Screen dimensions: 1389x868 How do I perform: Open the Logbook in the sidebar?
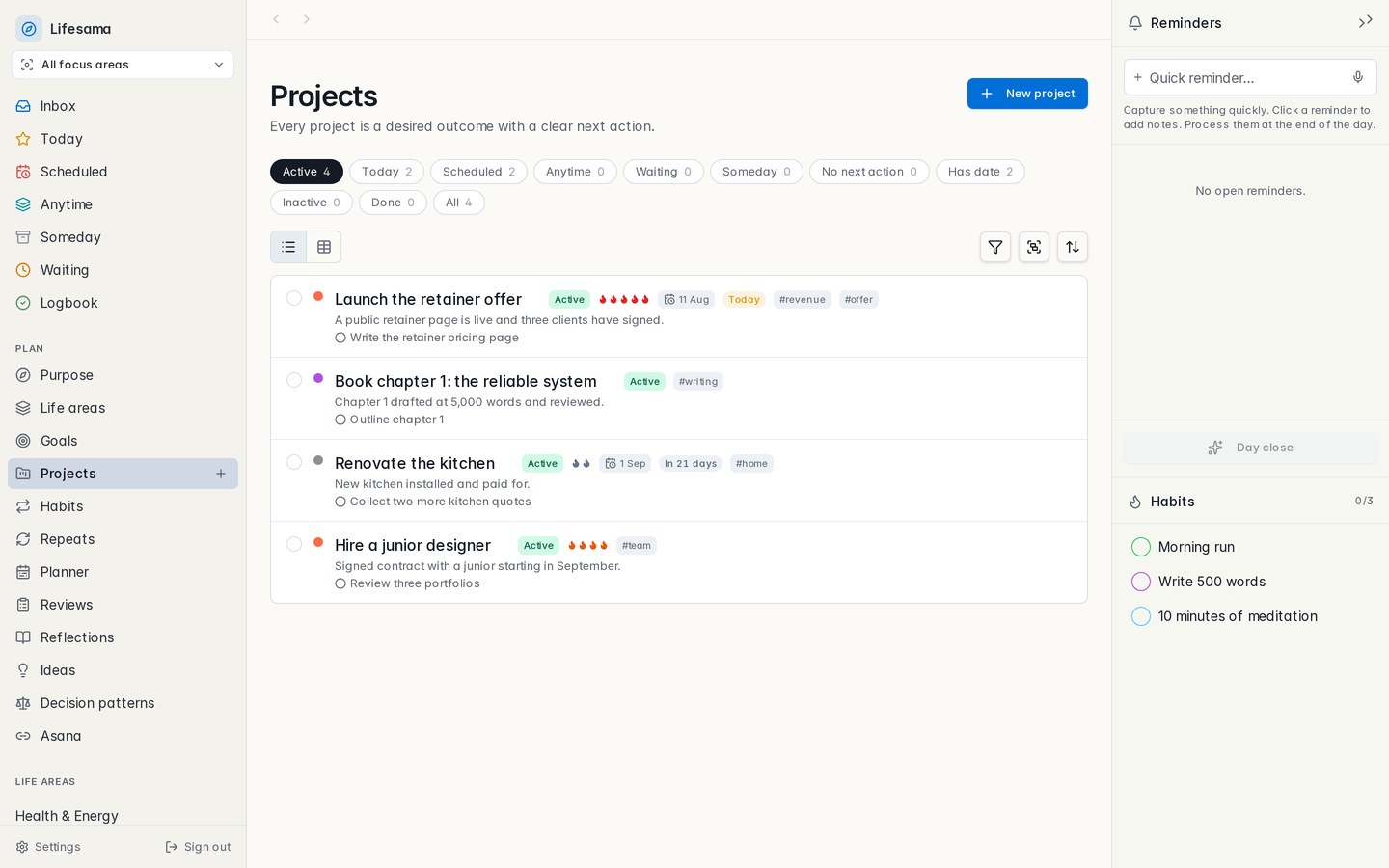tap(123, 303)
